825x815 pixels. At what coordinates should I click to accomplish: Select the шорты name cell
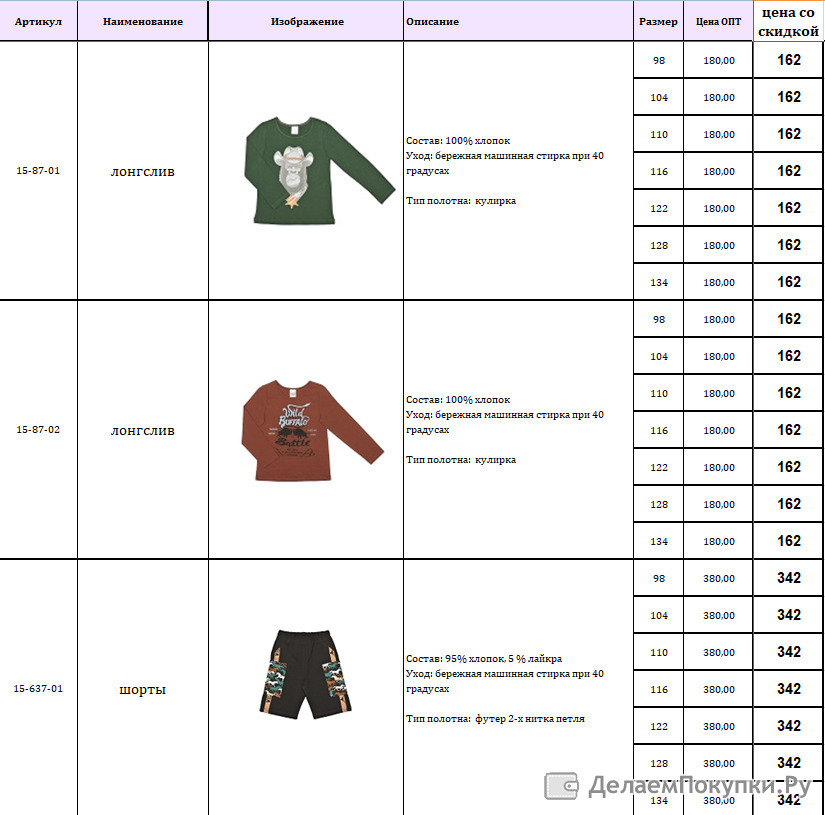(143, 689)
